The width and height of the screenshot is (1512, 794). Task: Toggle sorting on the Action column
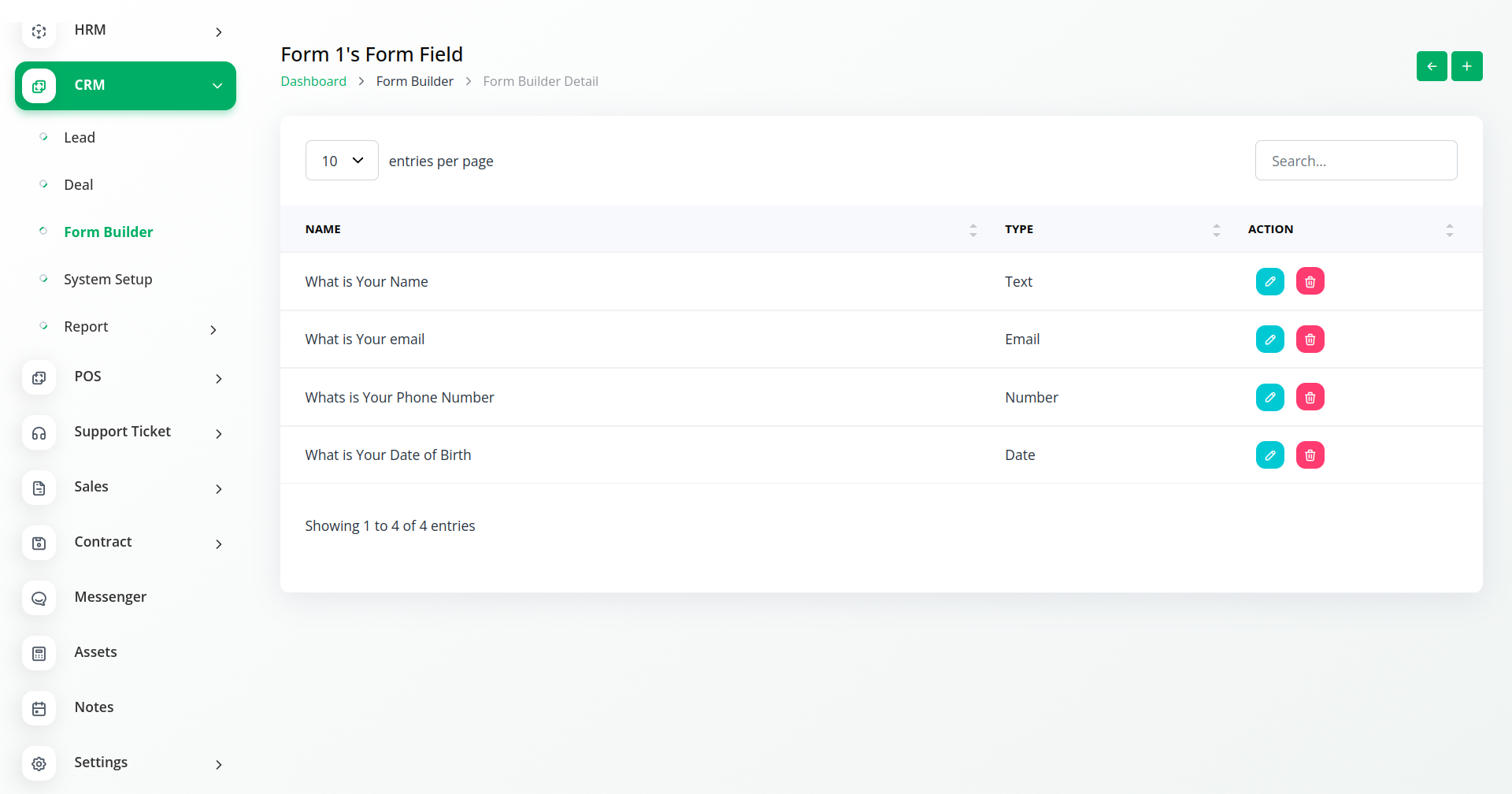1449,229
